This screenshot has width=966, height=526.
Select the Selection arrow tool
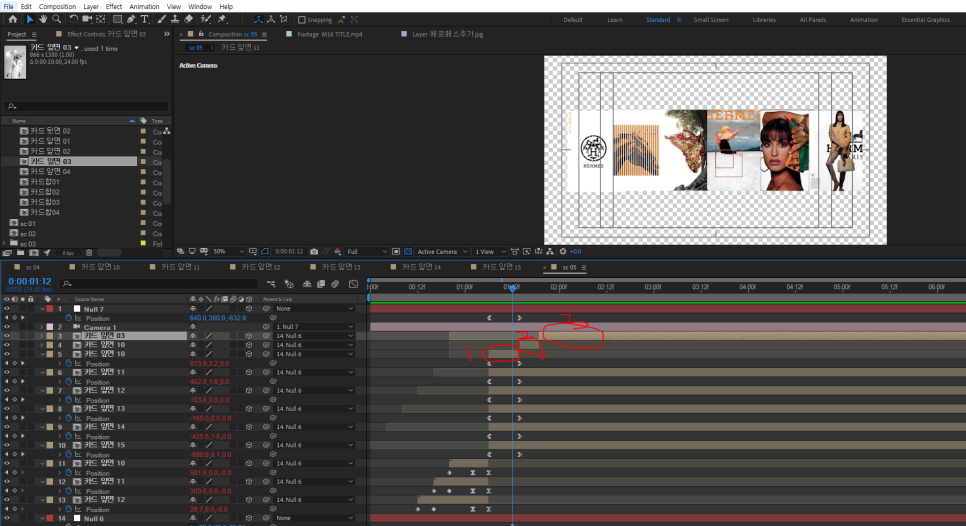[x=29, y=20]
